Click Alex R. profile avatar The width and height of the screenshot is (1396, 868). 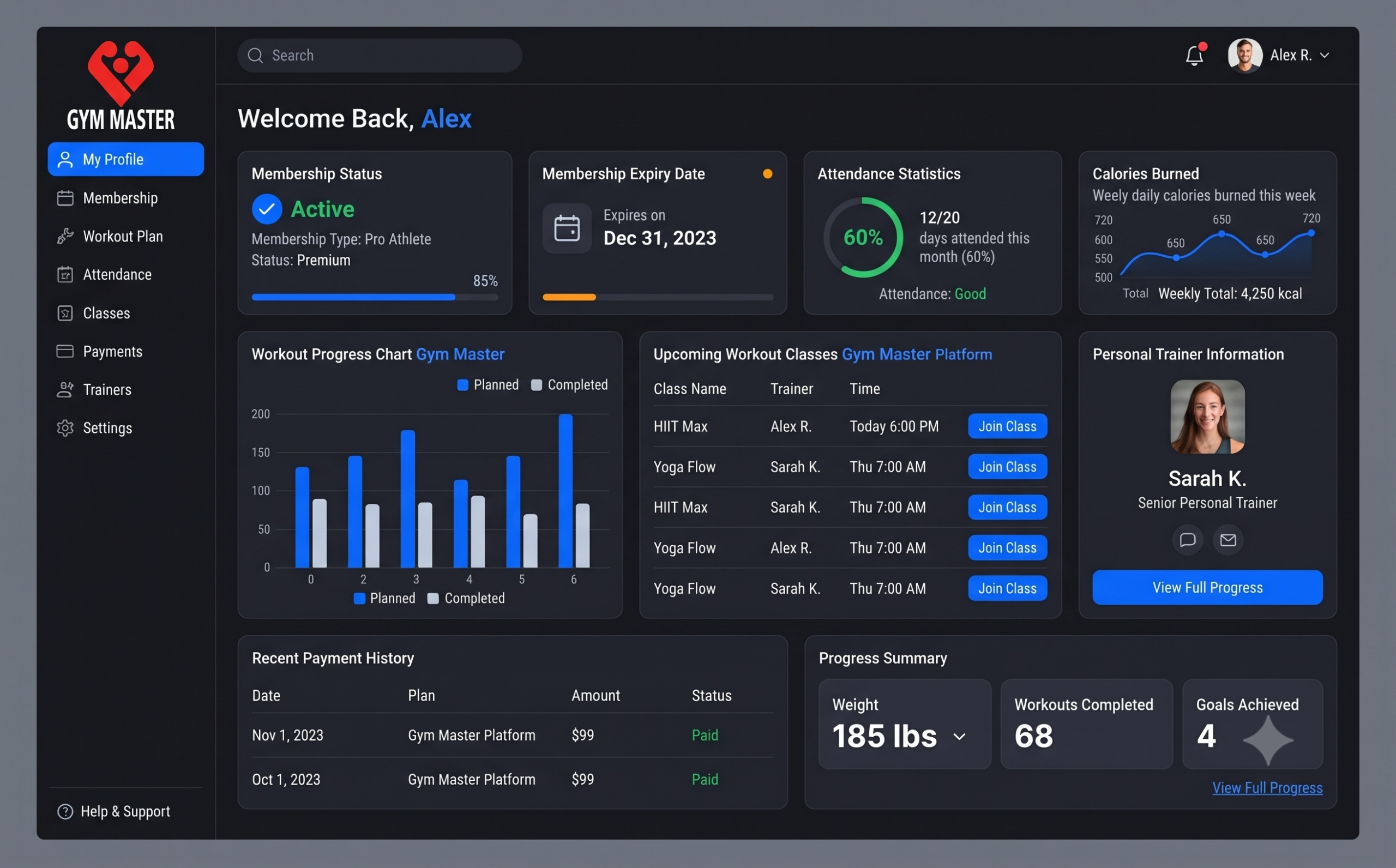[x=1245, y=56]
